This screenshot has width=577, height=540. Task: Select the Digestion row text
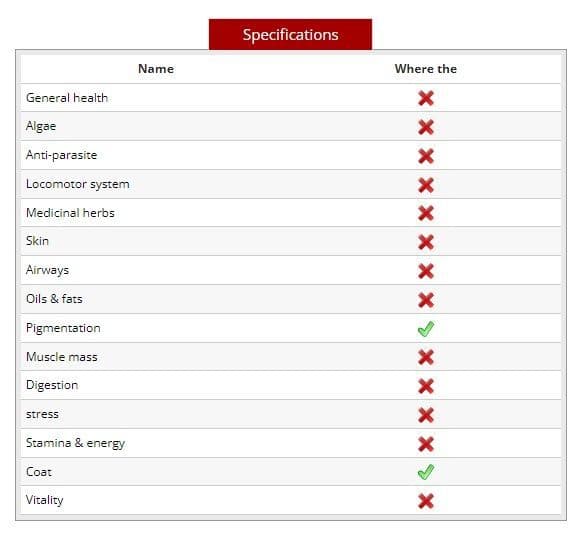click(52, 385)
